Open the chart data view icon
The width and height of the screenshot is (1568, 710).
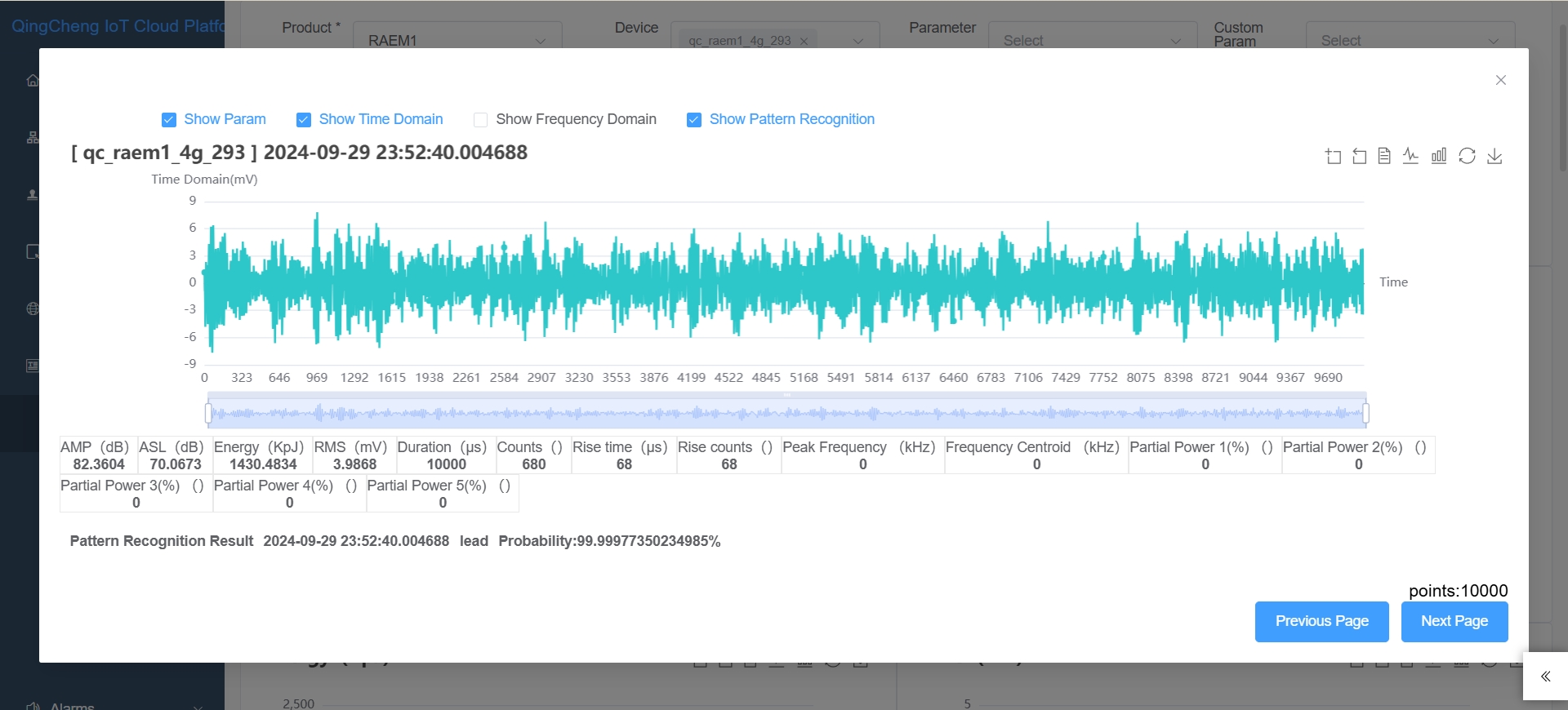tap(1384, 156)
